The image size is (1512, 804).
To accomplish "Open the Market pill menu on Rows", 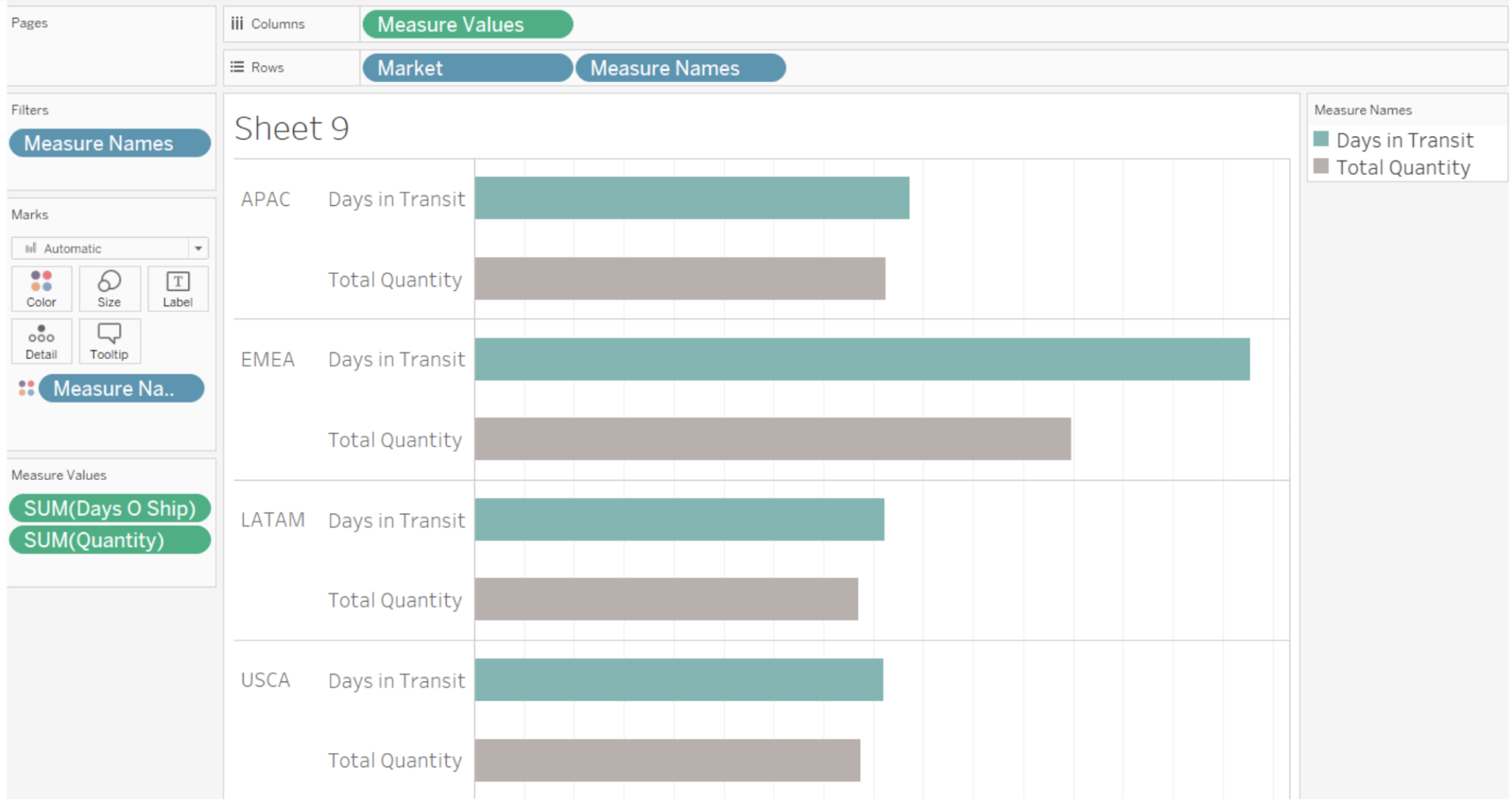I will click(467, 68).
